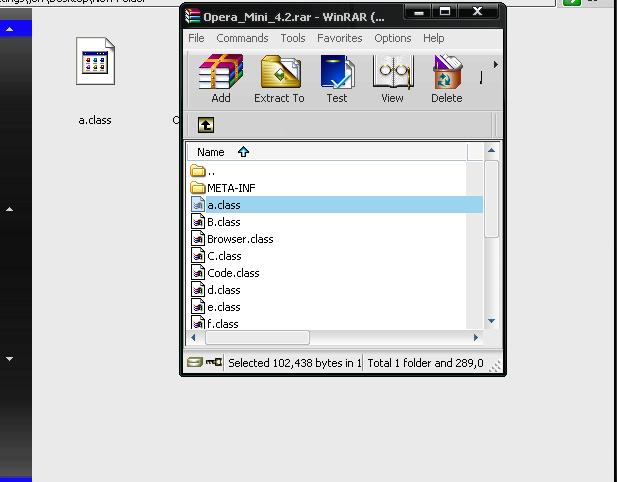This screenshot has width=617, height=482.
Task: Click the vertical scrollbar thumb in the file list
Action: (491, 198)
